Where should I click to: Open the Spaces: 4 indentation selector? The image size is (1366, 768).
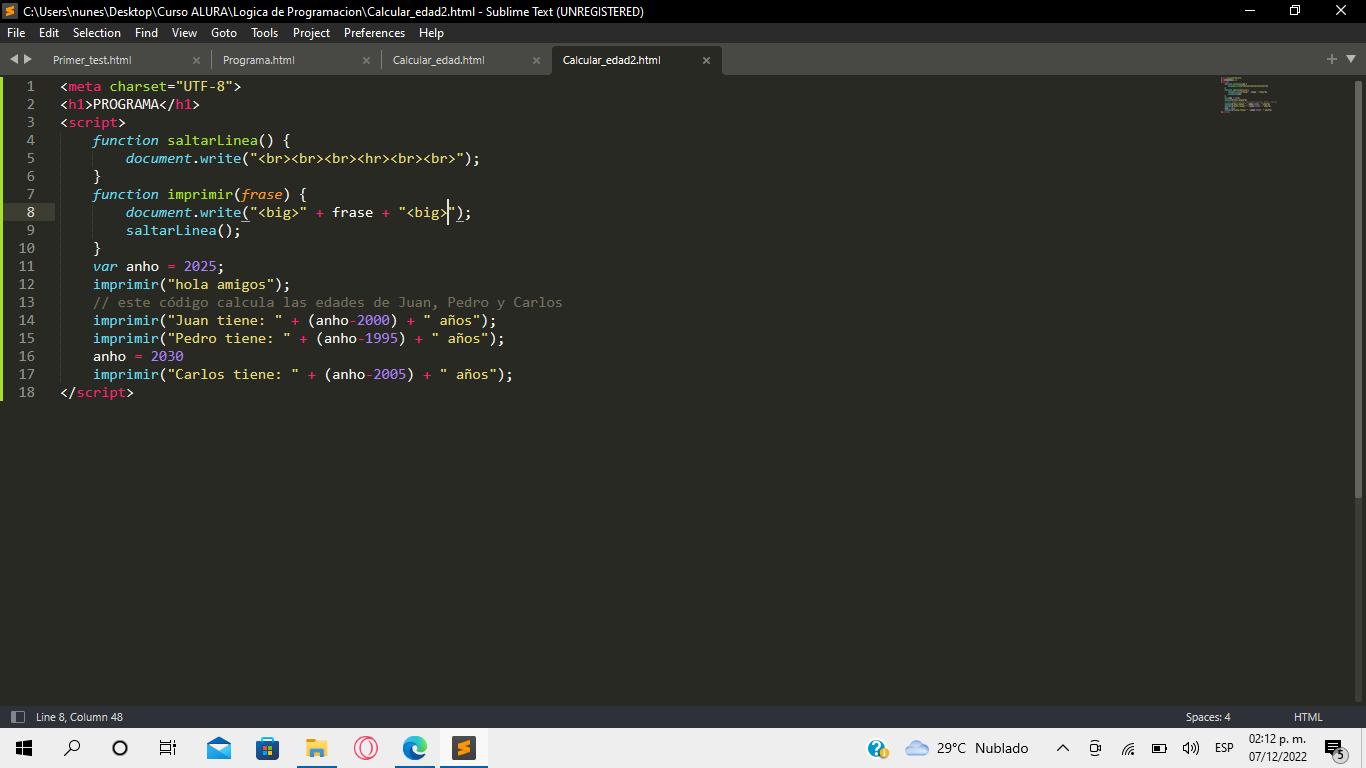tap(1208, 717)
